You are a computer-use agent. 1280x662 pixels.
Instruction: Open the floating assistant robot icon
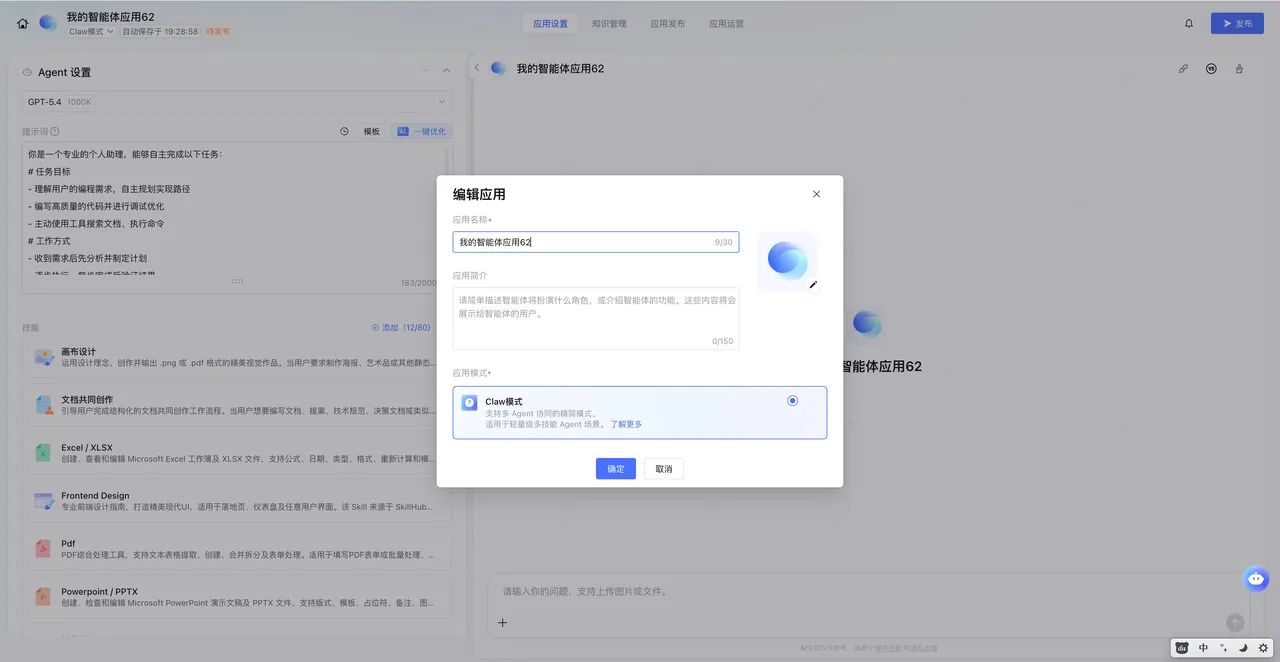pos(1257,579)
